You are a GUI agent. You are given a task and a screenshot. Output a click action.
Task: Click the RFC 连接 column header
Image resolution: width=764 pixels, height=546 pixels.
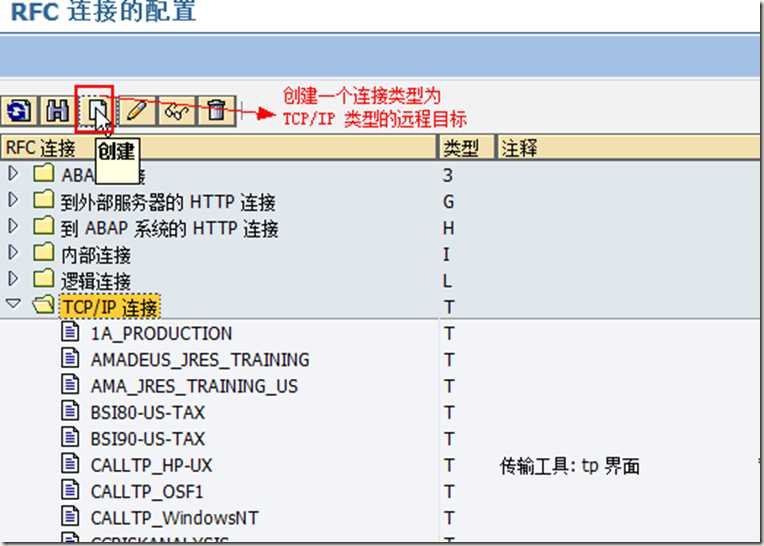click(218, 148)
